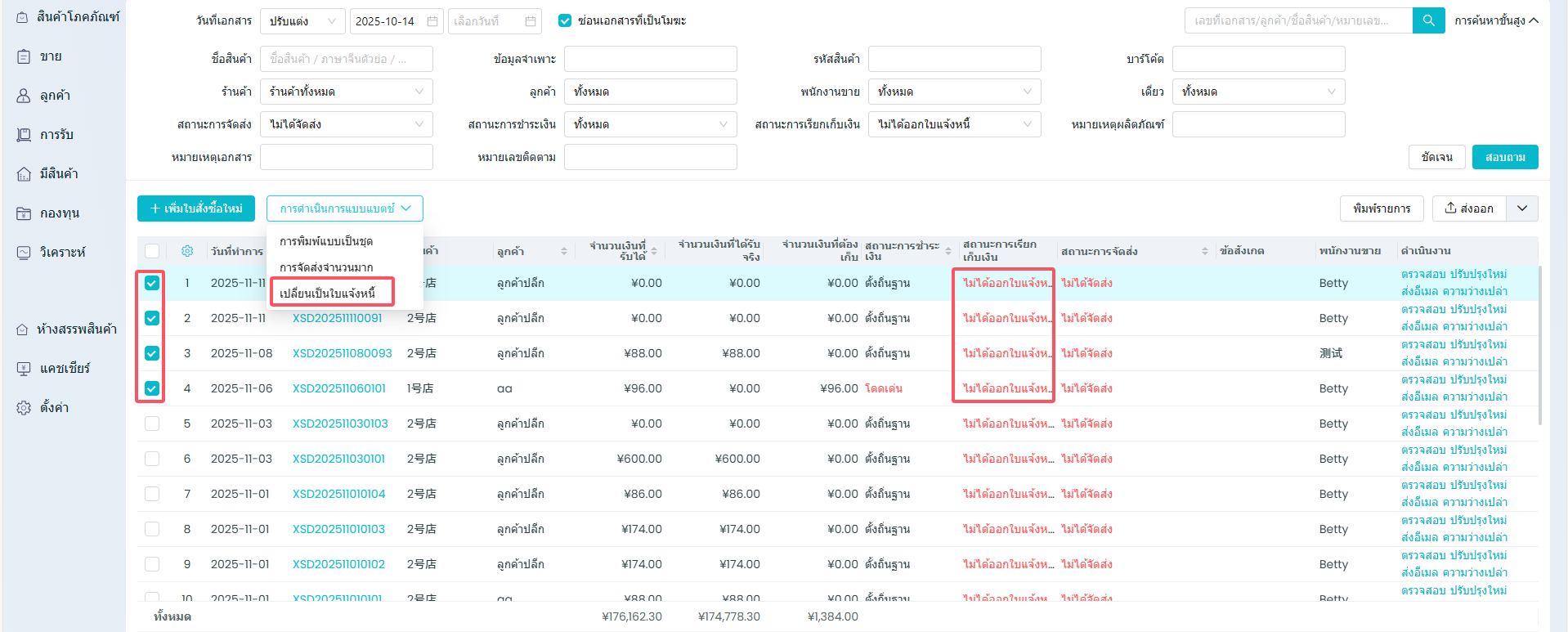Screen dimensions: 1568x632
Task: Click the ตั้งค่า gear icon in sidebar
Action: (x=24, y=408)
